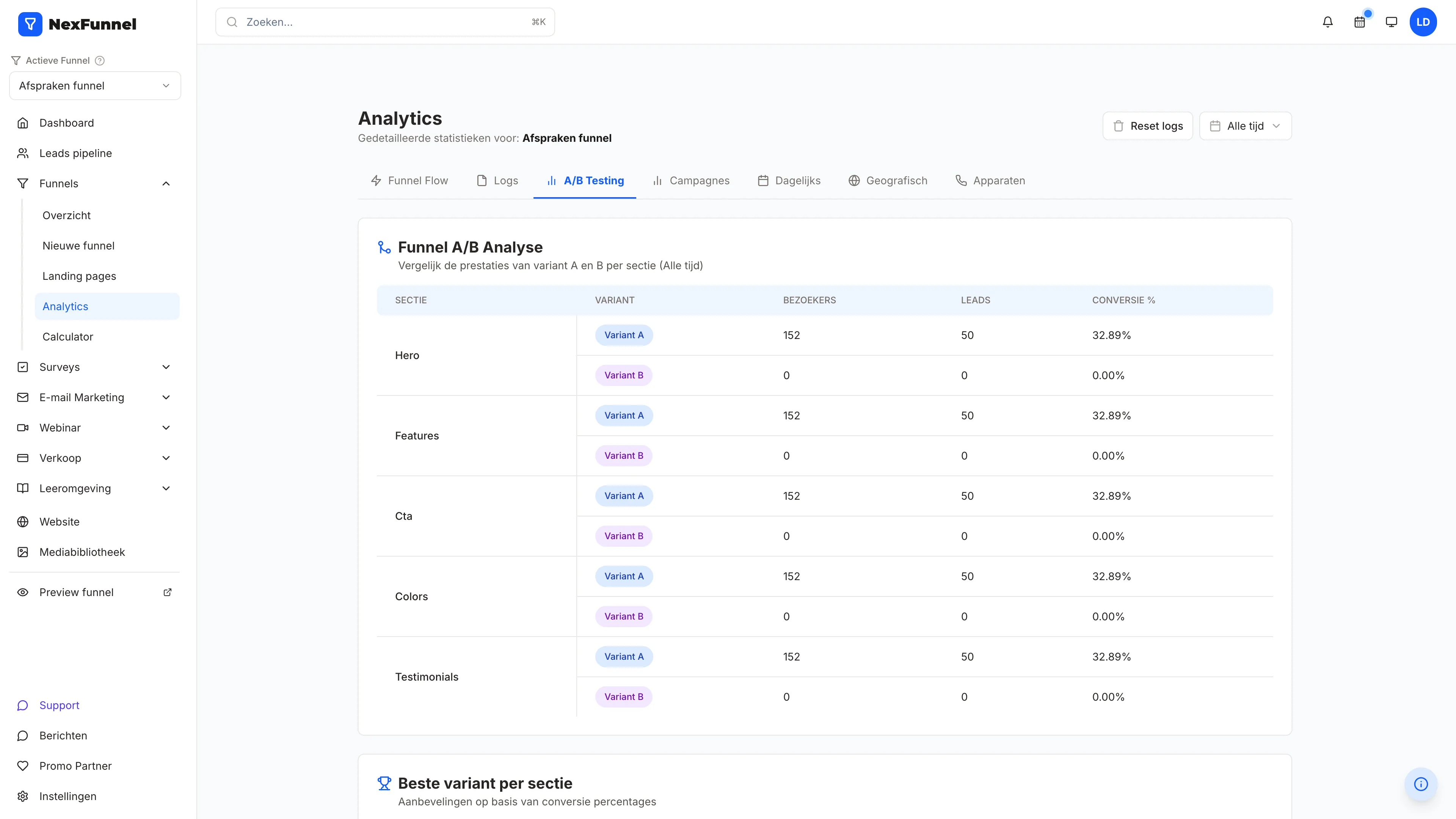Click the SECTIE column header
The height and width of the screenshot is (819, 1456).
coord(410,300)
